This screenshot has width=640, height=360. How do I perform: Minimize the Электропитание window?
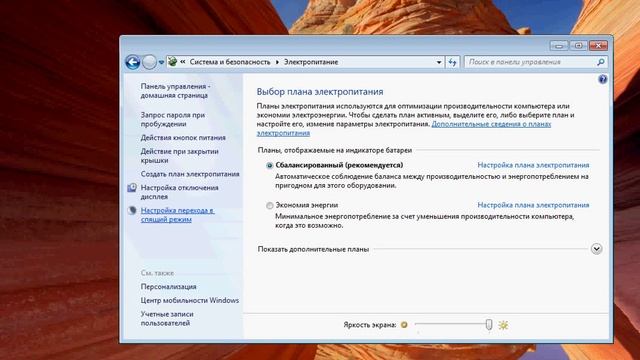(559, 46)
